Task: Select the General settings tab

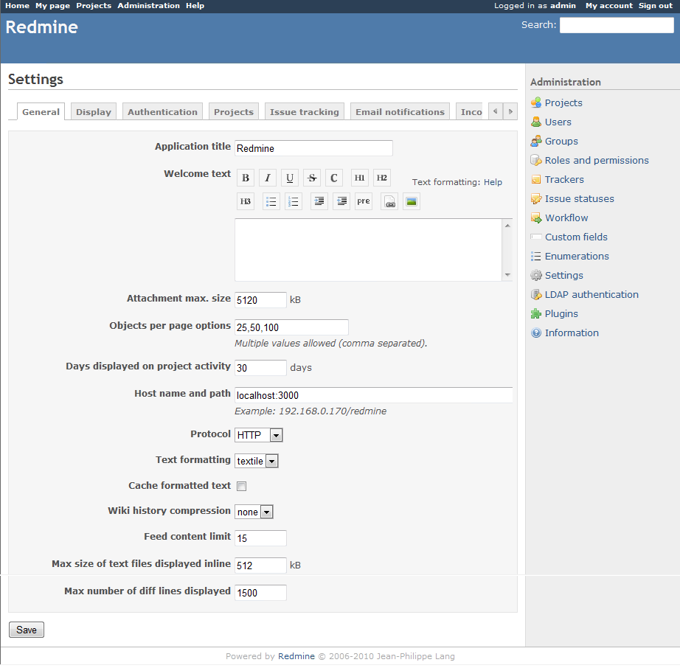Action: (x=41, y=111)
